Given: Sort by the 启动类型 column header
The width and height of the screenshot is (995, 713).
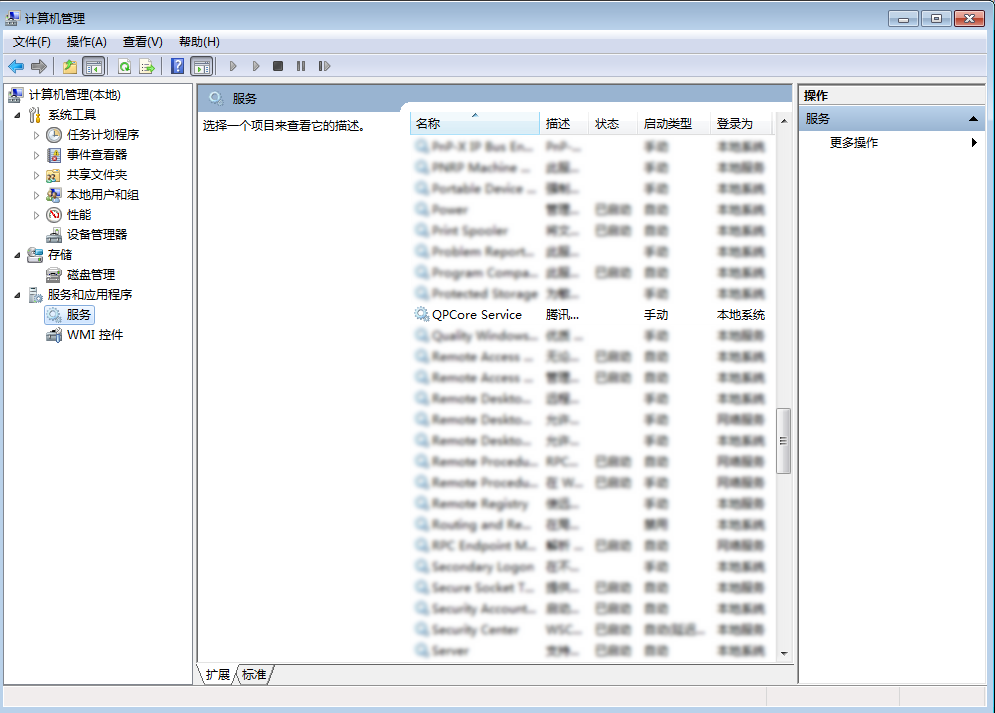Looking at the screenshot, I should pyautogui.click(x=674, y=124).
